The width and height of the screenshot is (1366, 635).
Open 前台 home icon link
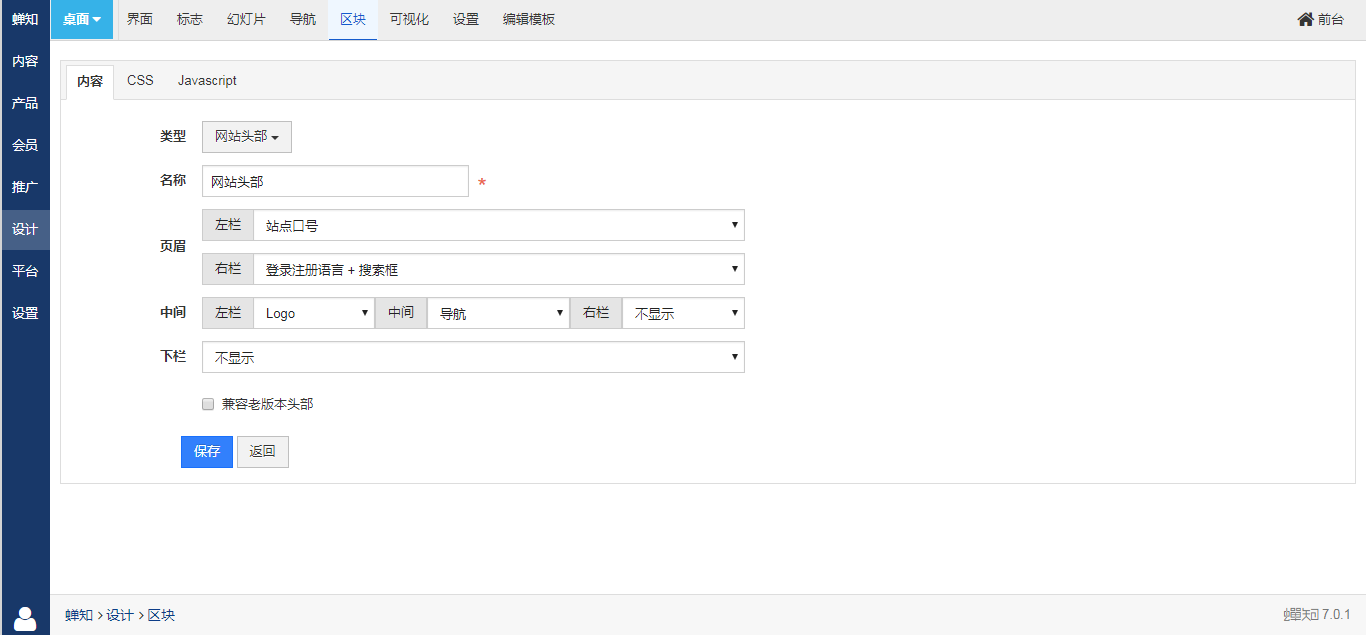pos(1320,19)
